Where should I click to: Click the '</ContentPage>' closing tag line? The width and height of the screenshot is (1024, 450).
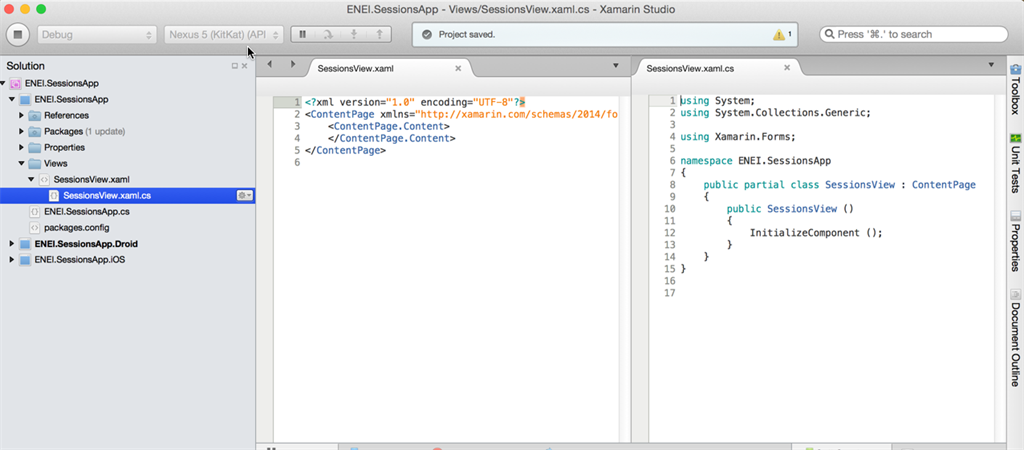[x=345, y=150]
